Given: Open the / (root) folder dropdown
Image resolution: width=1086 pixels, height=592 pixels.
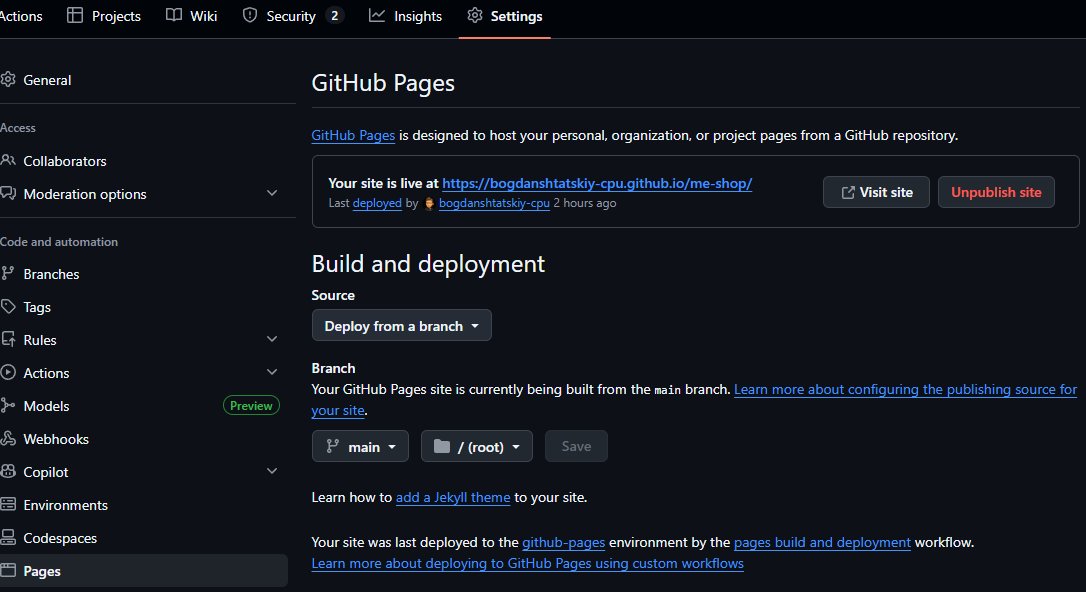Looking at the screenshot, I should click(x=477, y=447).
